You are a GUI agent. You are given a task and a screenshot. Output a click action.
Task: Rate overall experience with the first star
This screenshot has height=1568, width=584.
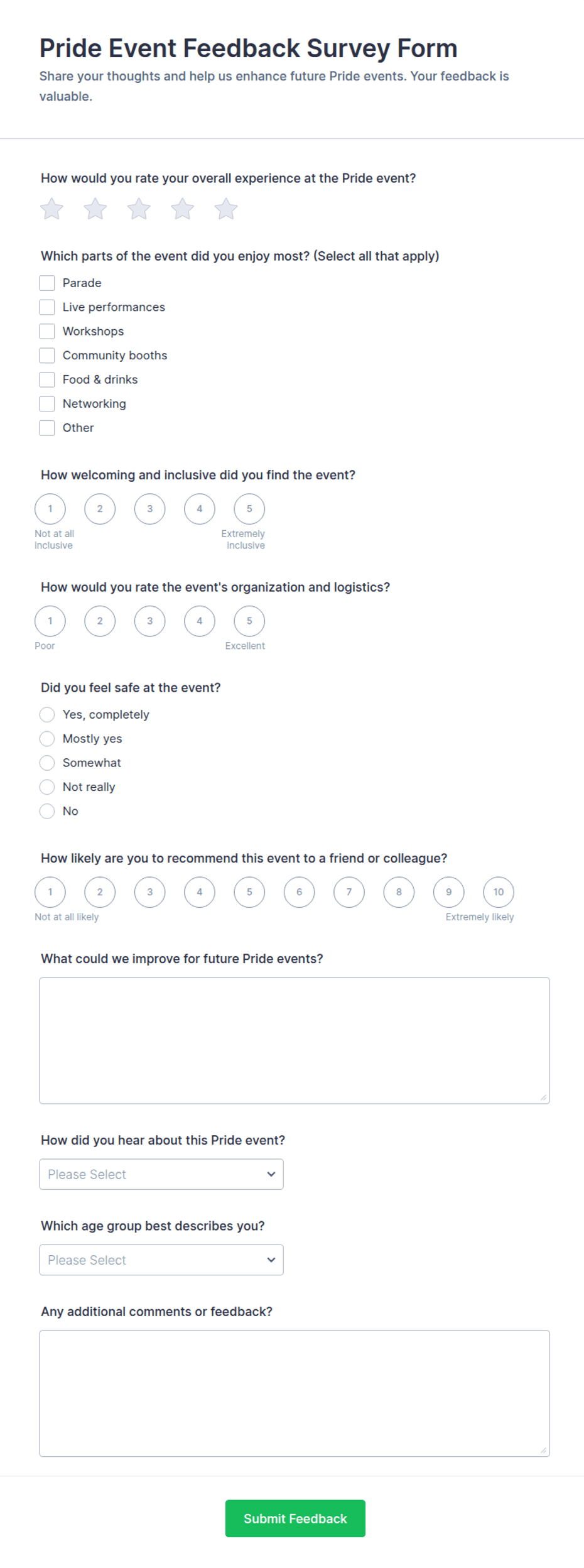coord(51,209)
